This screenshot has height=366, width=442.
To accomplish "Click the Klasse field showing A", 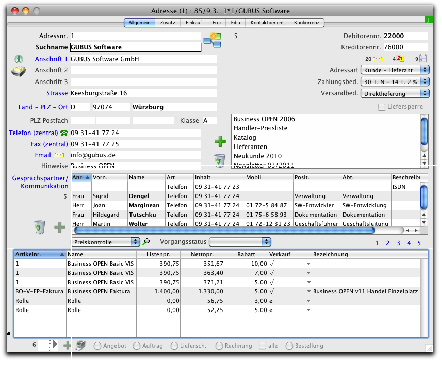I will tap(209, 120).
